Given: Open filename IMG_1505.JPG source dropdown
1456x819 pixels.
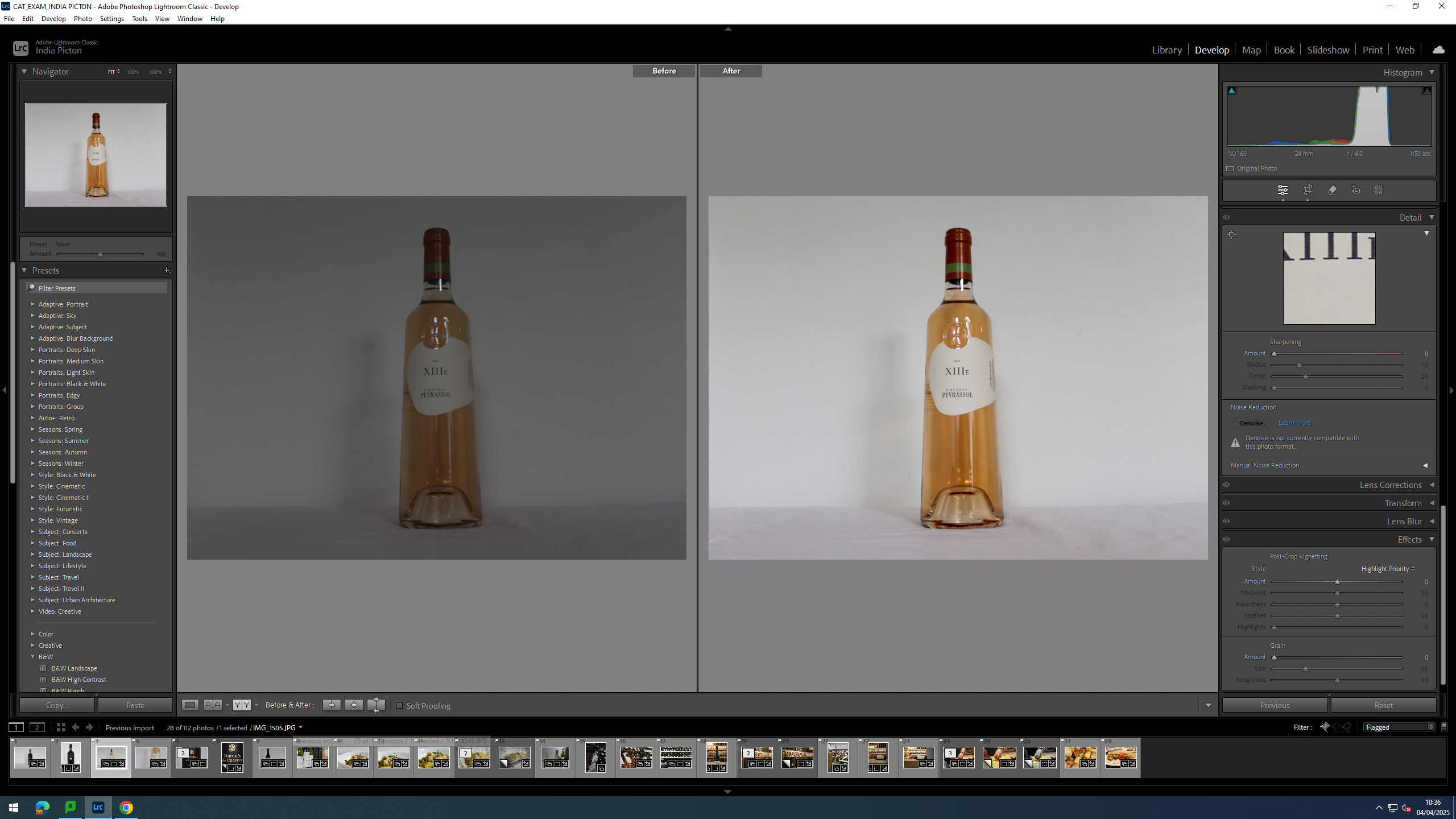Looking at the screenshot, I should point(278,728).
